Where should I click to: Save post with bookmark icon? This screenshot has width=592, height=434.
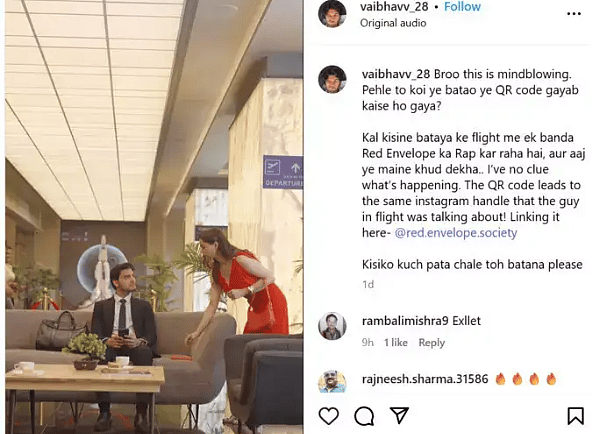tap(575, 416)
